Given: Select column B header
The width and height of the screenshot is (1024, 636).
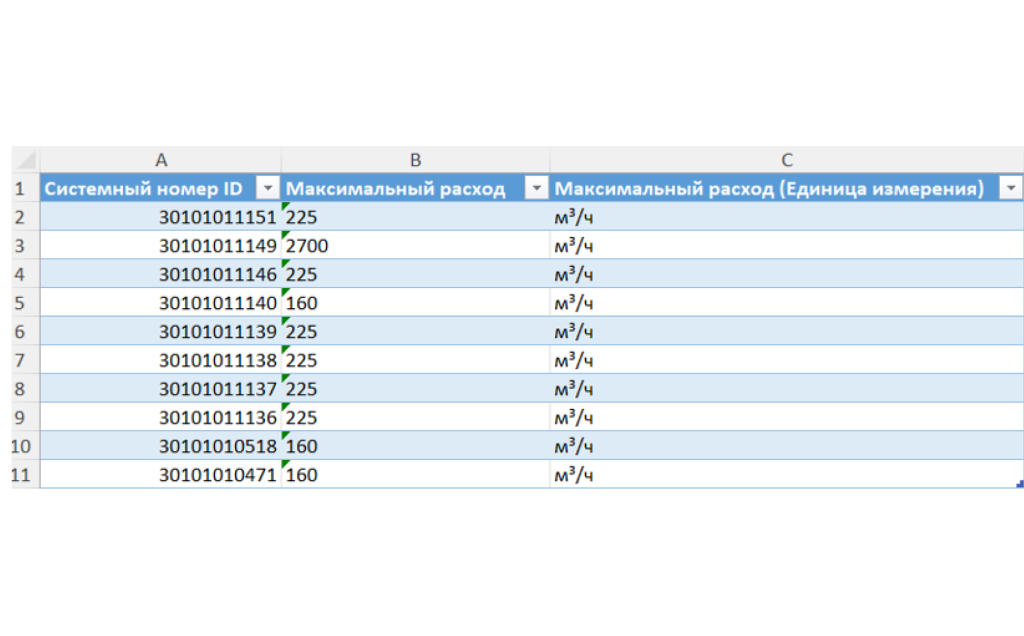Looking at the screenshot, I should pos(415,160).
